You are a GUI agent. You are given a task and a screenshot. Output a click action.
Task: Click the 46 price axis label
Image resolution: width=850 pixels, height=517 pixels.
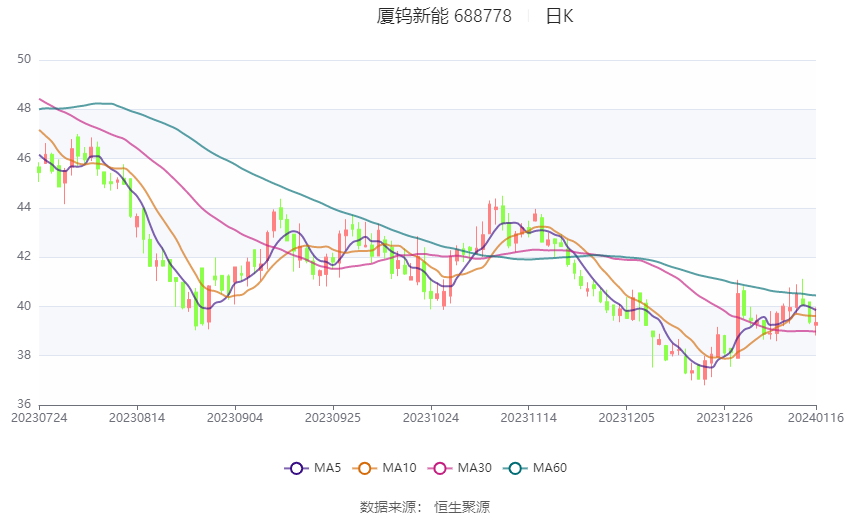[24, 158]
